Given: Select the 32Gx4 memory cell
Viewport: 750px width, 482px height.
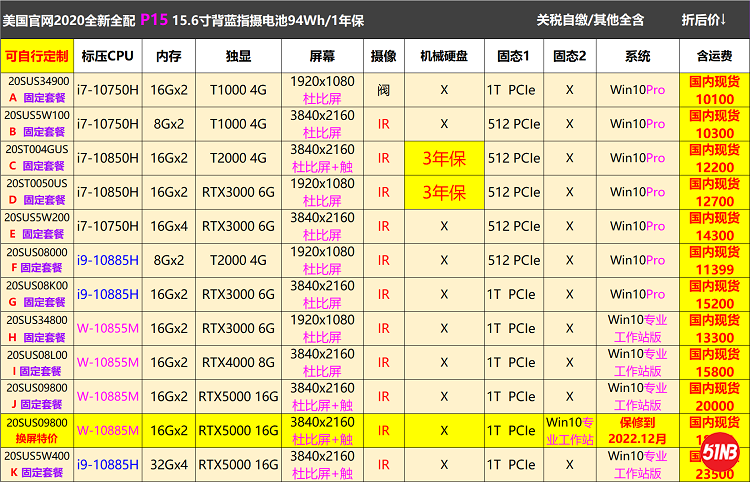Looking at the screenshot, I should [x=168, y=464].
